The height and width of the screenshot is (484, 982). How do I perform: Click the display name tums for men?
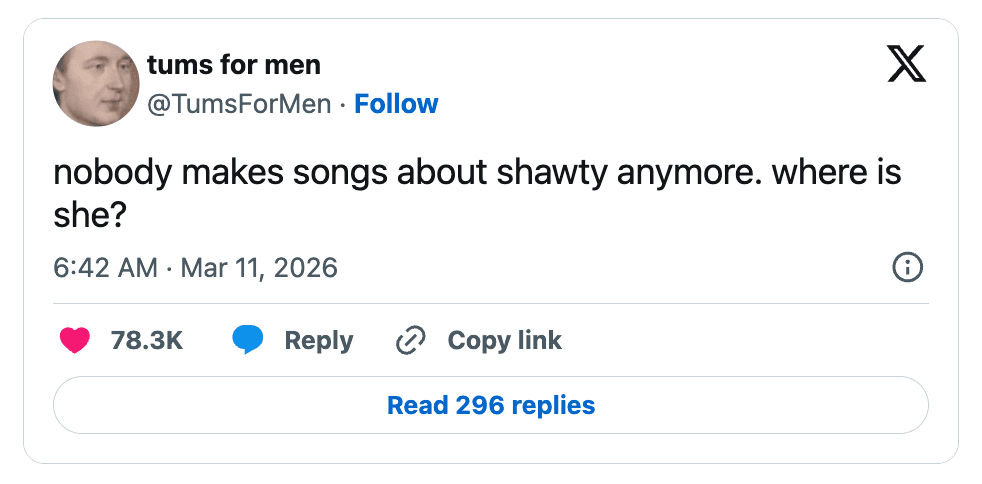tap(234, 66)
